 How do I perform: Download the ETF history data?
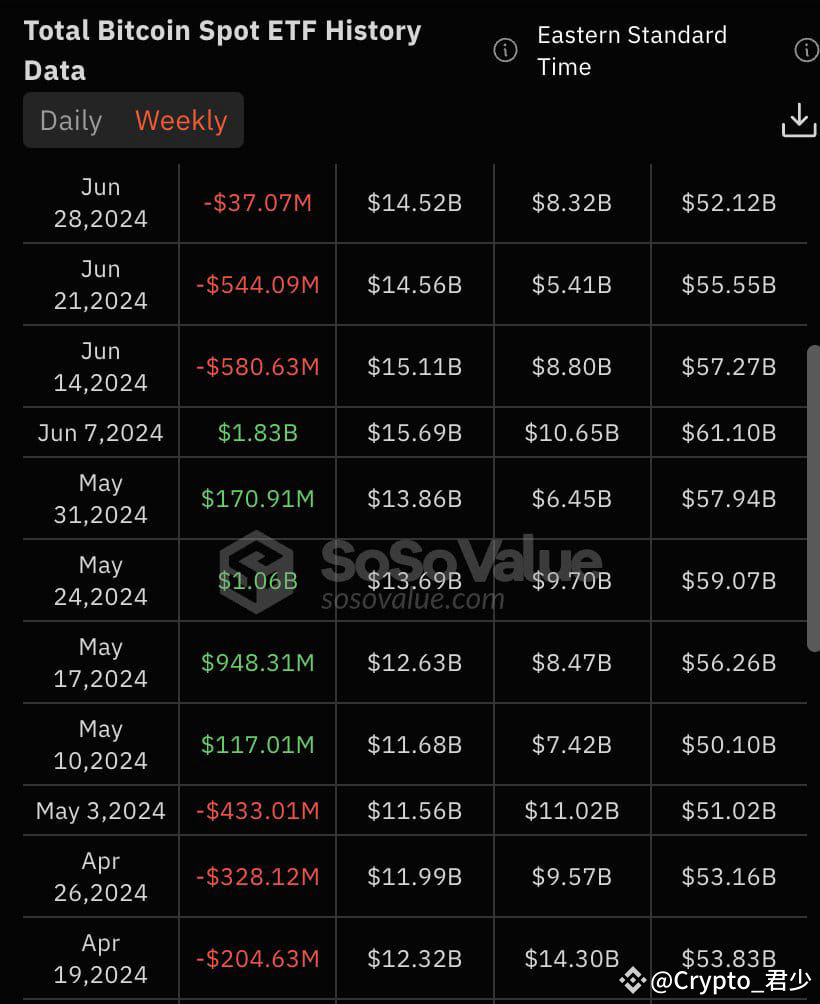coord(798,119)
